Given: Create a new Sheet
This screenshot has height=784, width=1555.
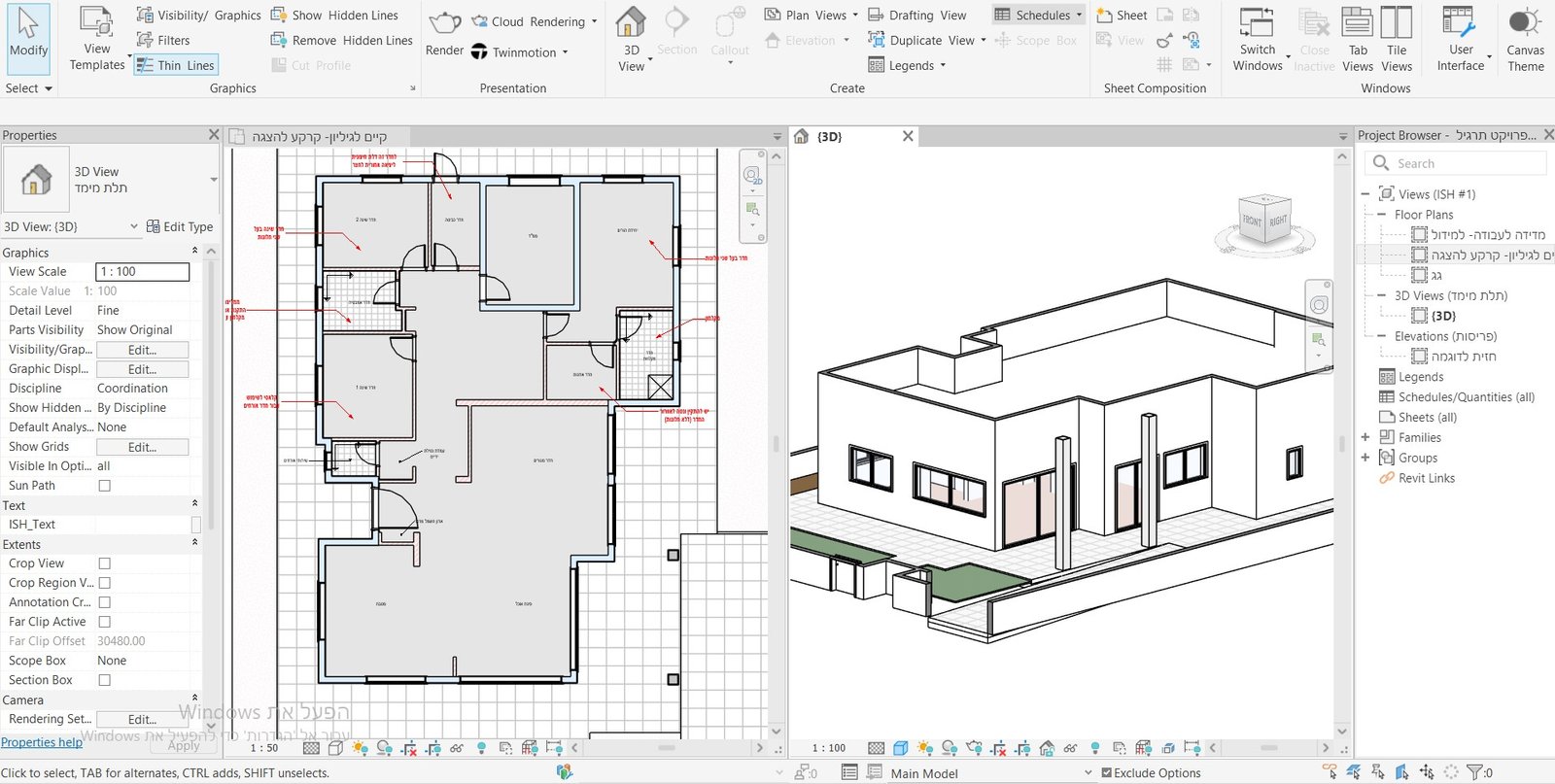Looking at the screenshot, I should [1122, 15].
